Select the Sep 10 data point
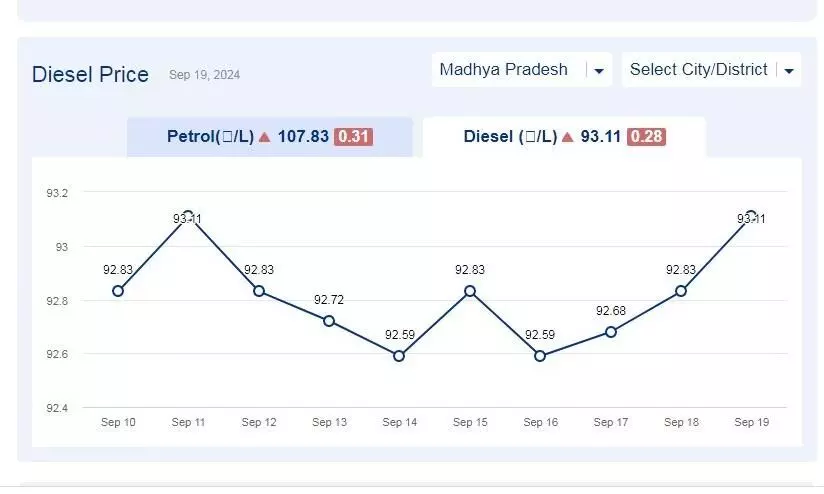The height and width of the screenshot is (494, 824). [118, 291]
